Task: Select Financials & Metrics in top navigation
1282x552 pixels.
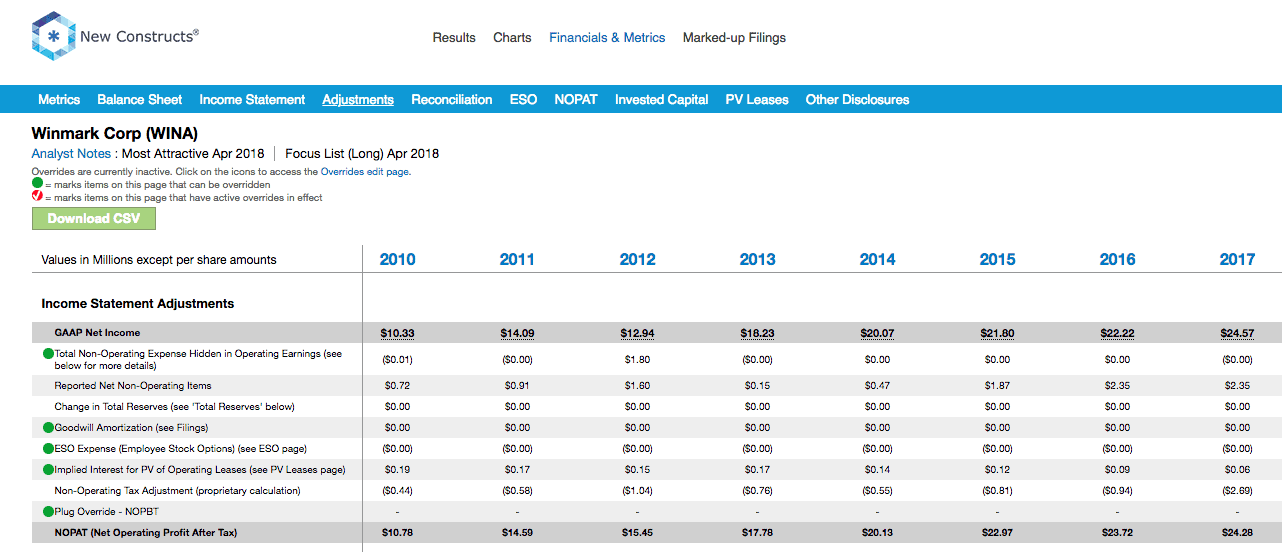Action: 607,38
